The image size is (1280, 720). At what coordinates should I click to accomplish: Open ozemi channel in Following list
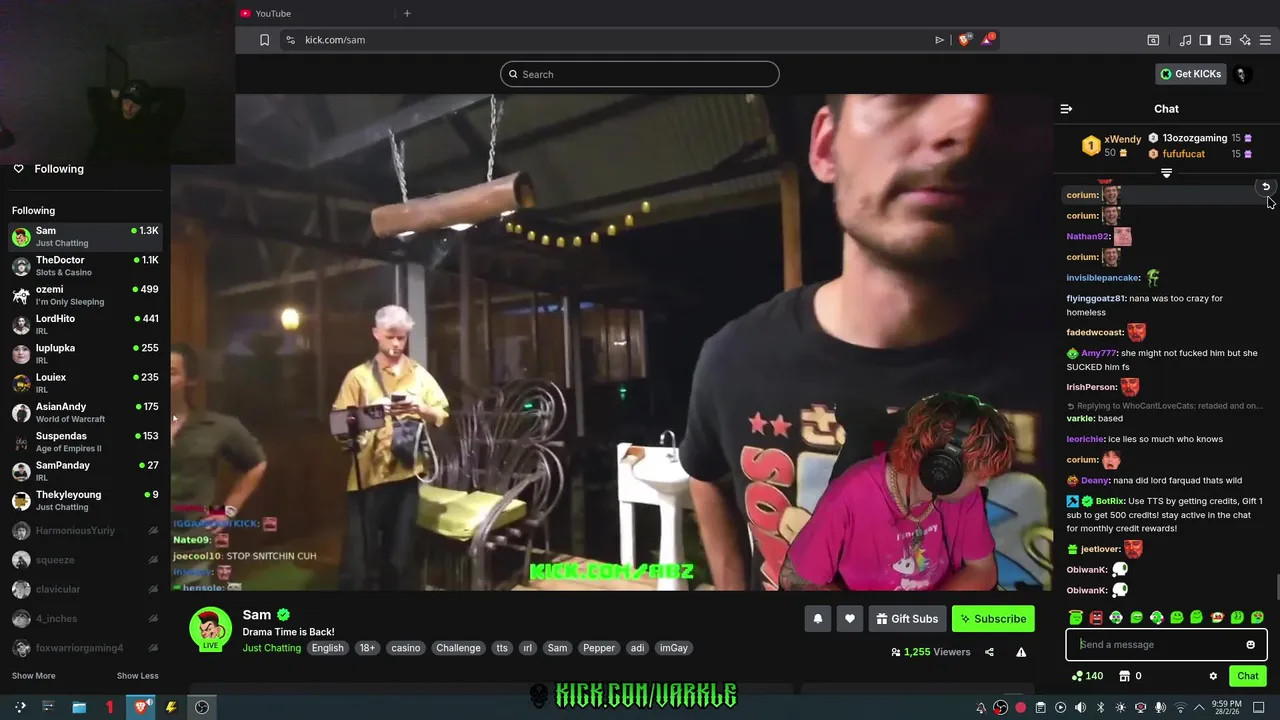[x=85, y=295]
